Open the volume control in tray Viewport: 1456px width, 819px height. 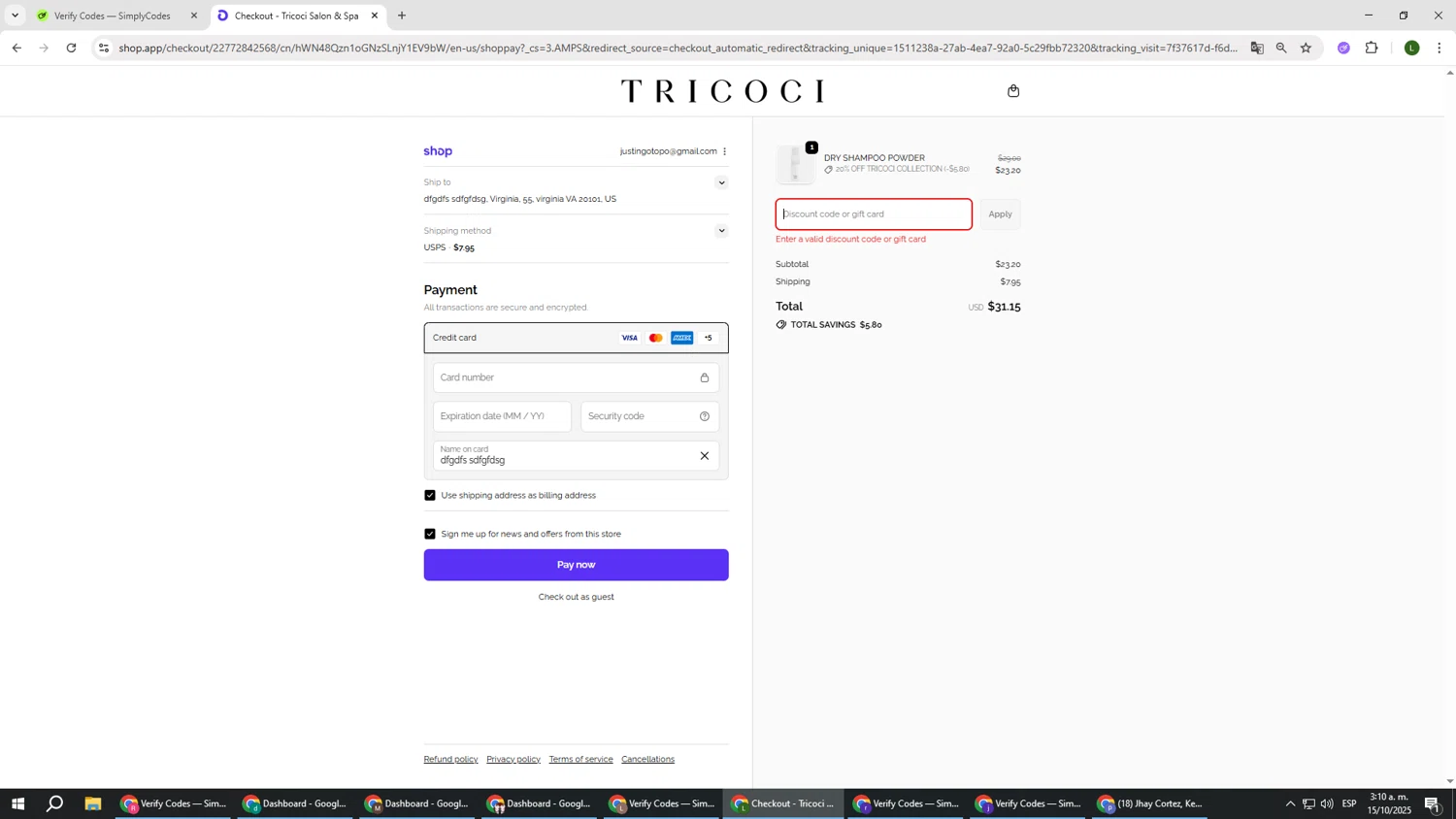1327,803
